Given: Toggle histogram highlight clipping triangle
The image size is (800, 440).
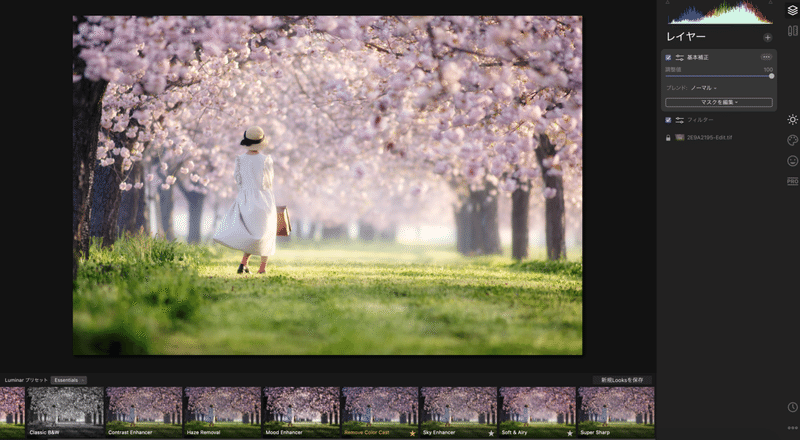Looking at the screenshot, I should point(770,3).
